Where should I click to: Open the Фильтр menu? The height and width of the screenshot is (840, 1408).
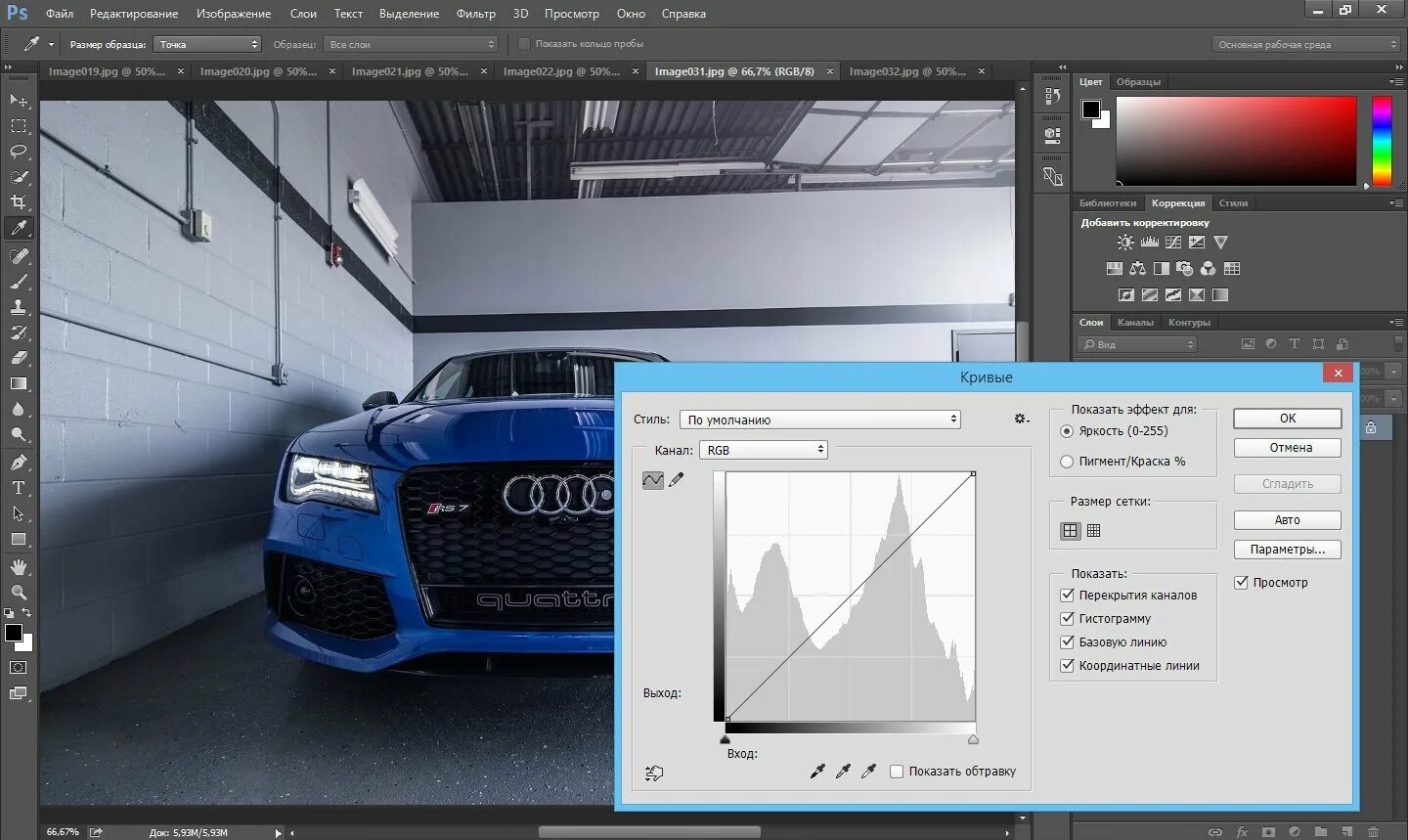coord(476,14)
